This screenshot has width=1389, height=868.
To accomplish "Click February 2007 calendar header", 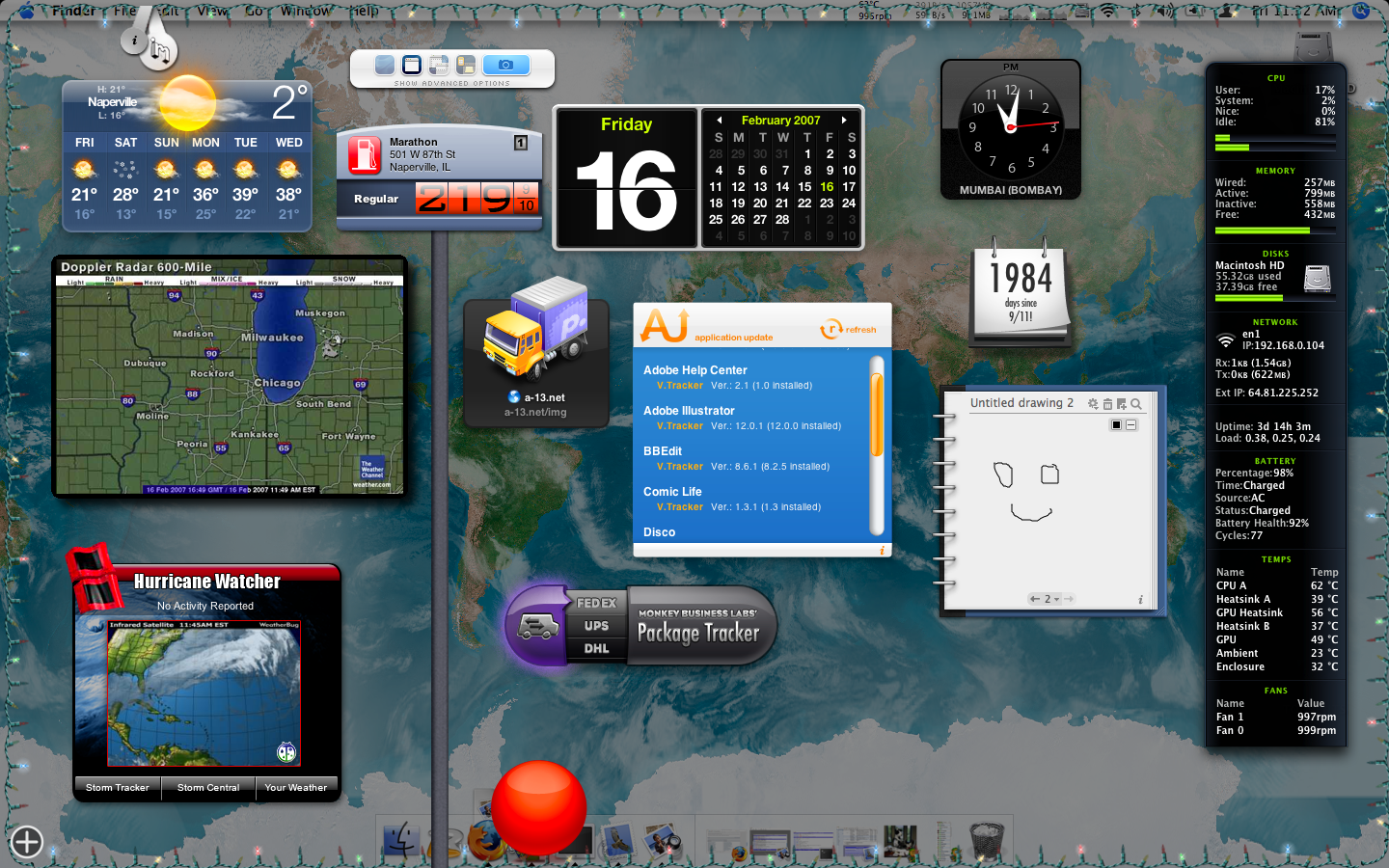I will pos(780,121).
